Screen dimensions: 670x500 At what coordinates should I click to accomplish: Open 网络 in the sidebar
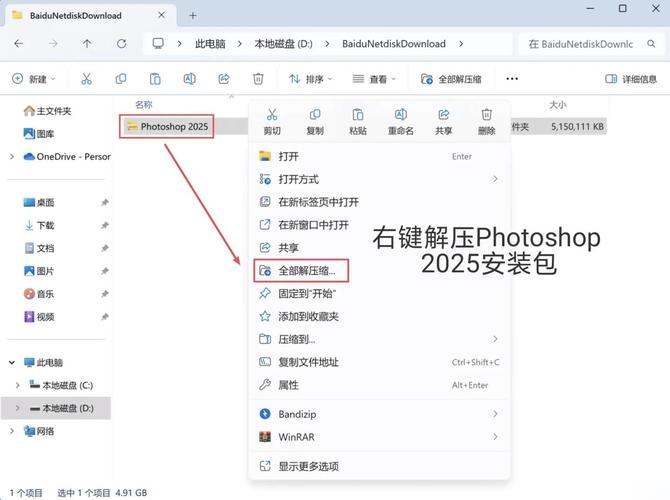click(39, 431)
